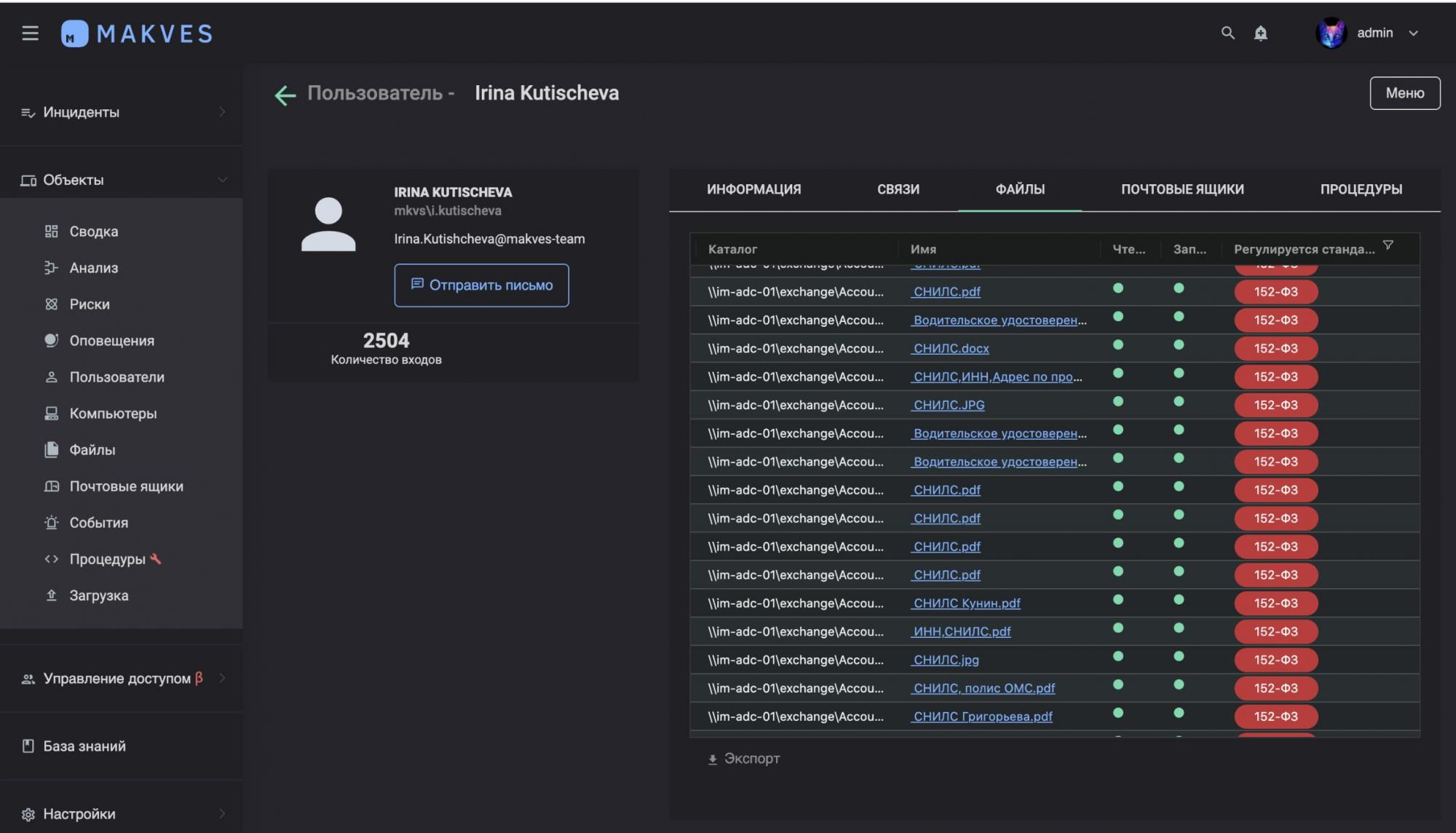Switch to the Почтовые ящики tab
The height and width of the screenshot is (833, 1456).
1182,189
